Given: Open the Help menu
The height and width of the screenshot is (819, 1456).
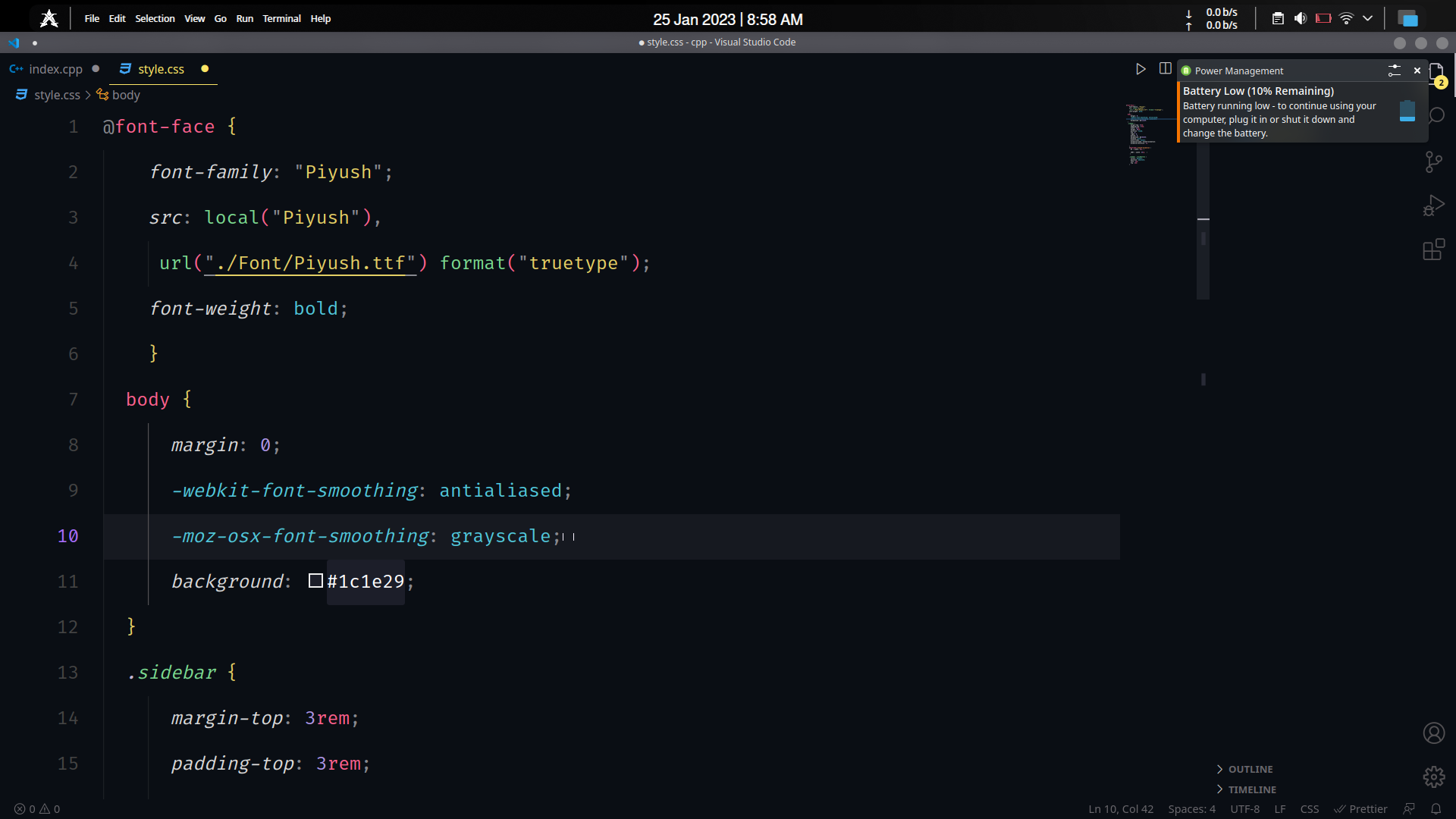Looking at the screenshot, I should point(321,18).
